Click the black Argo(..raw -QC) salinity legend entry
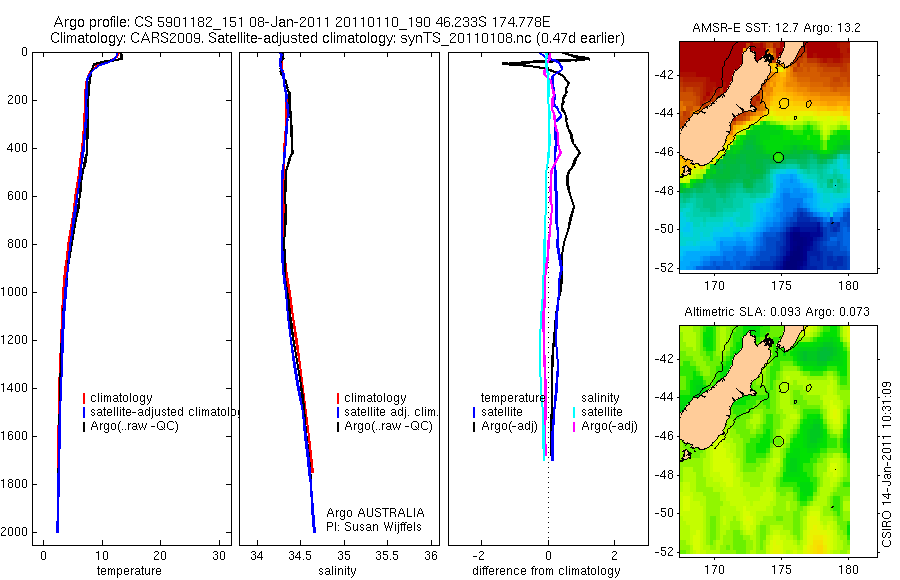The width and height of the screenshot is (900, 580). coord(385,427)
